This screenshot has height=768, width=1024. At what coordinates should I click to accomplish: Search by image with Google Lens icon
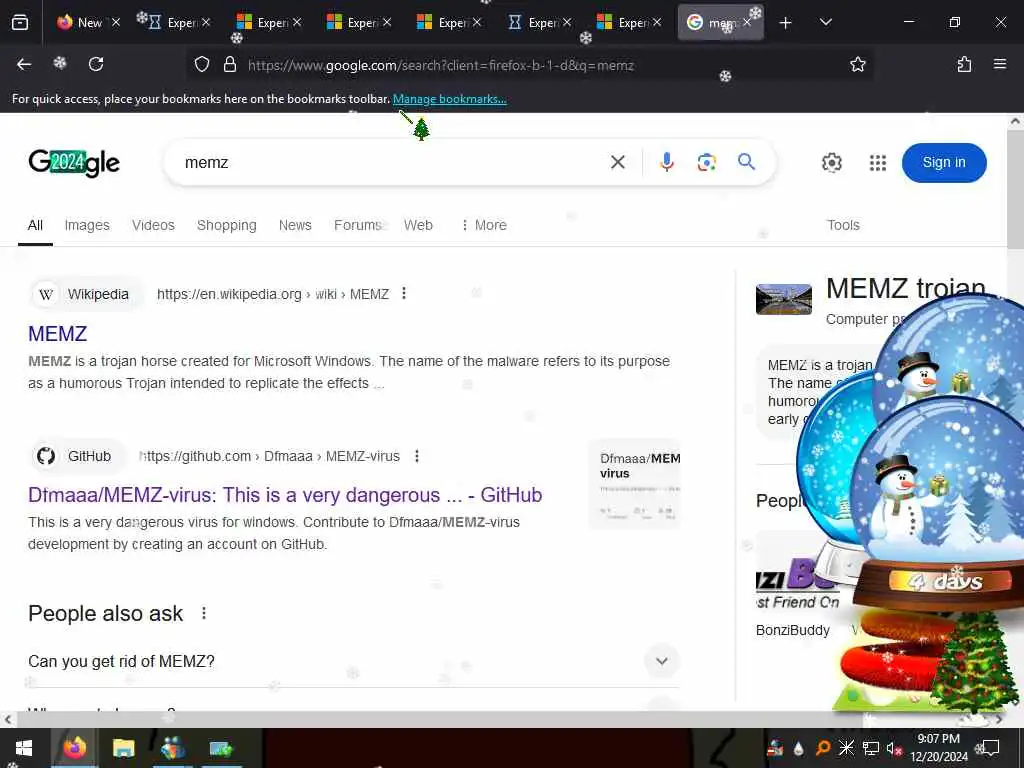[707, 162]
